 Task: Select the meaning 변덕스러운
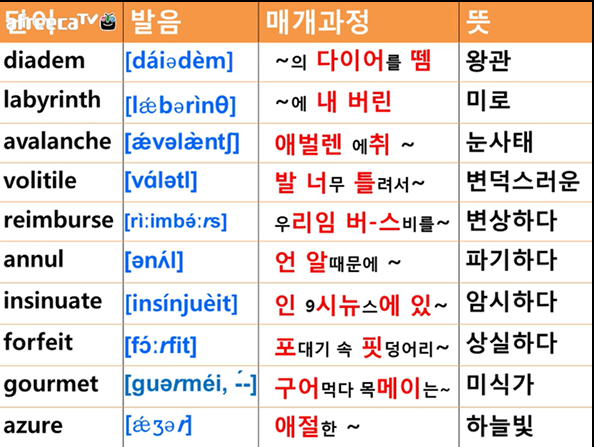point(523,181)
